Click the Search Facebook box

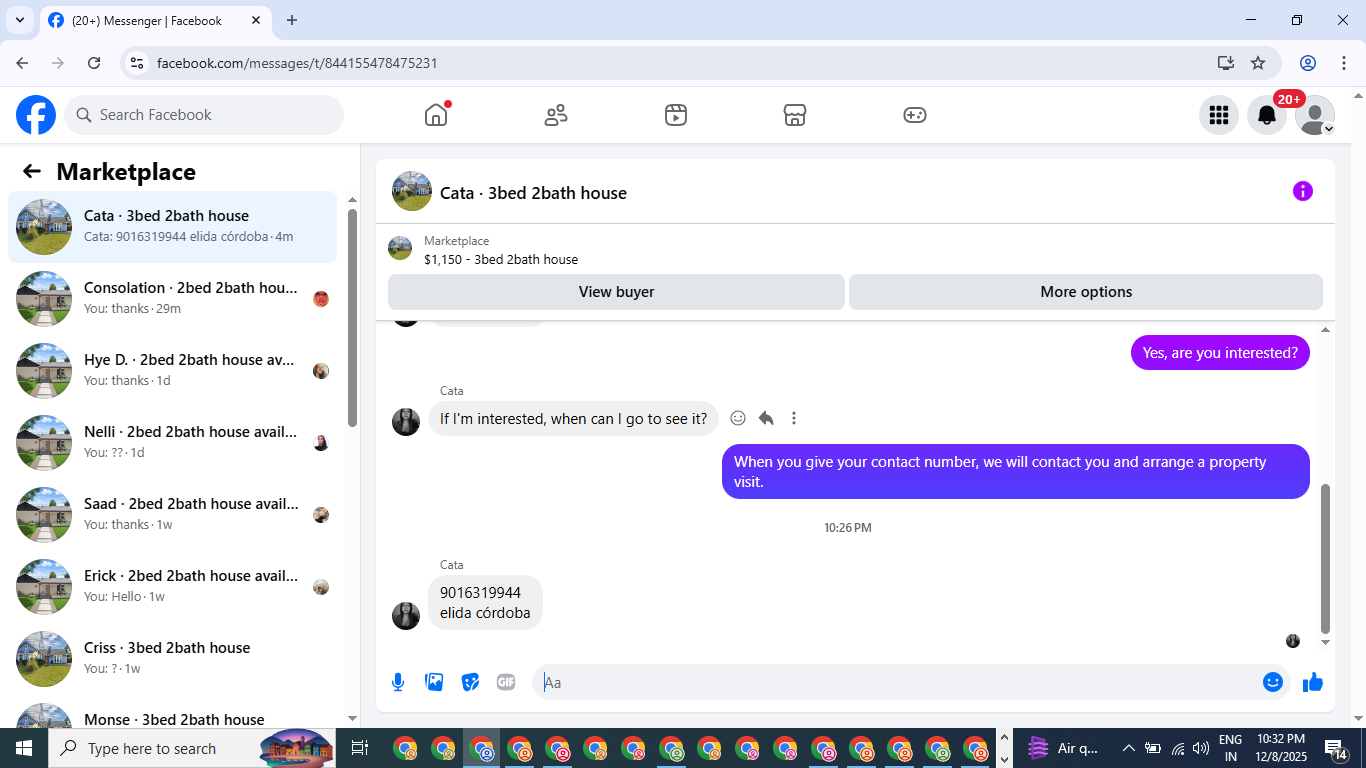tap(204, 115)
